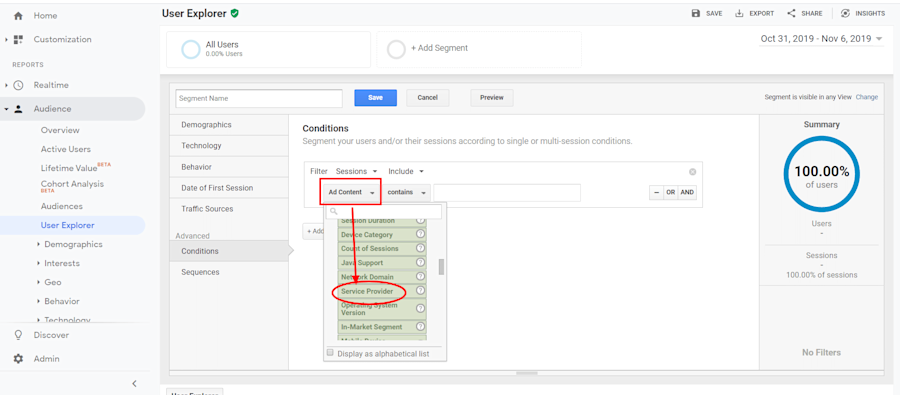Click the Change visibility link
This screenshot has width=900, height=395.
coord(867,97)
